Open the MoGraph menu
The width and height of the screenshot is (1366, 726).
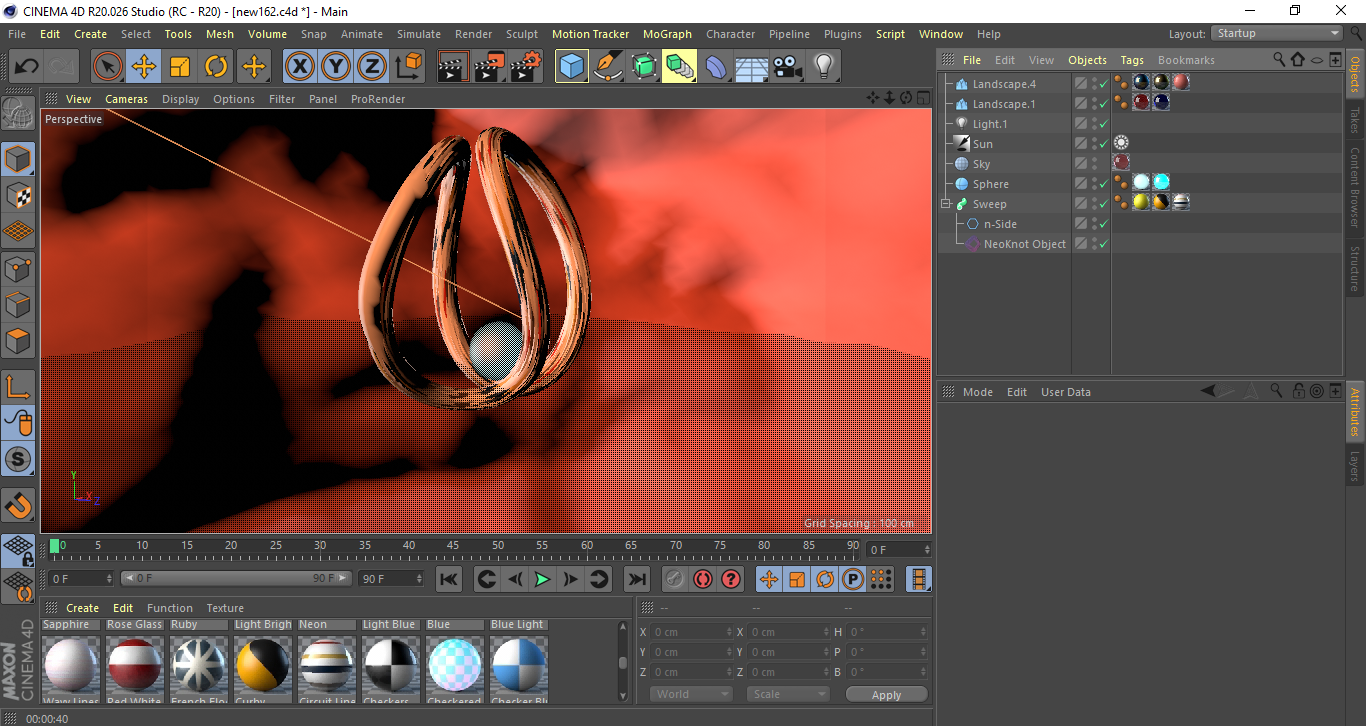pyautogui.click(x=667, y=34)
